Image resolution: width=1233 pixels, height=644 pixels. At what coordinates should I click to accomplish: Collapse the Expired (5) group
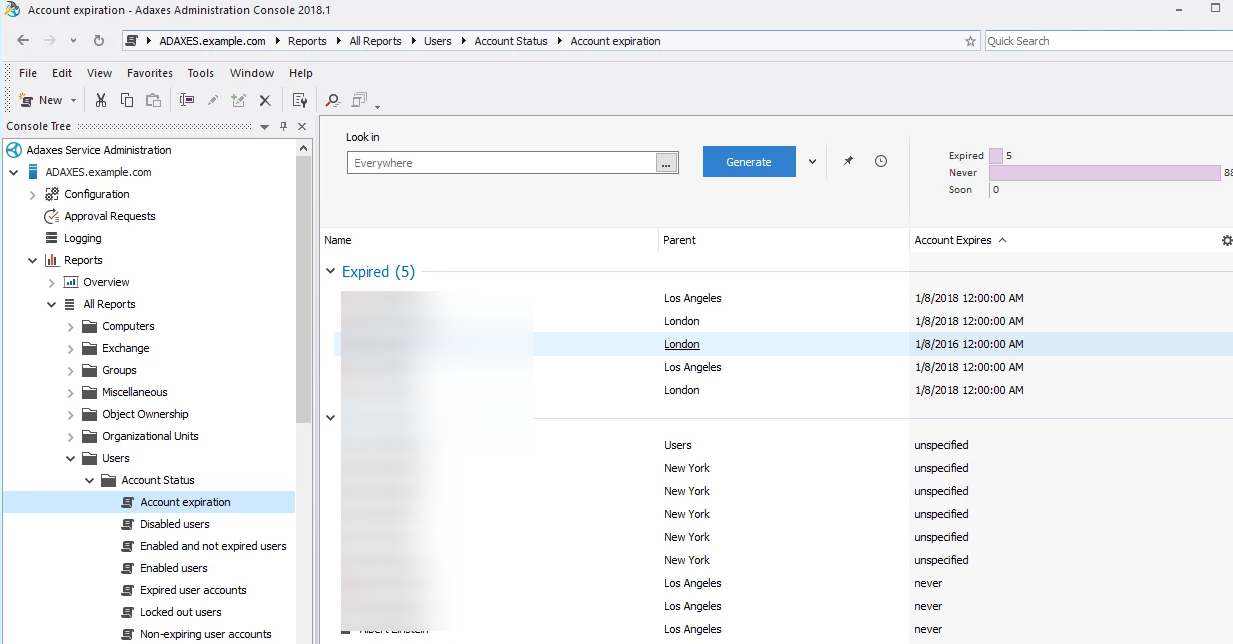tap(331, 272)
